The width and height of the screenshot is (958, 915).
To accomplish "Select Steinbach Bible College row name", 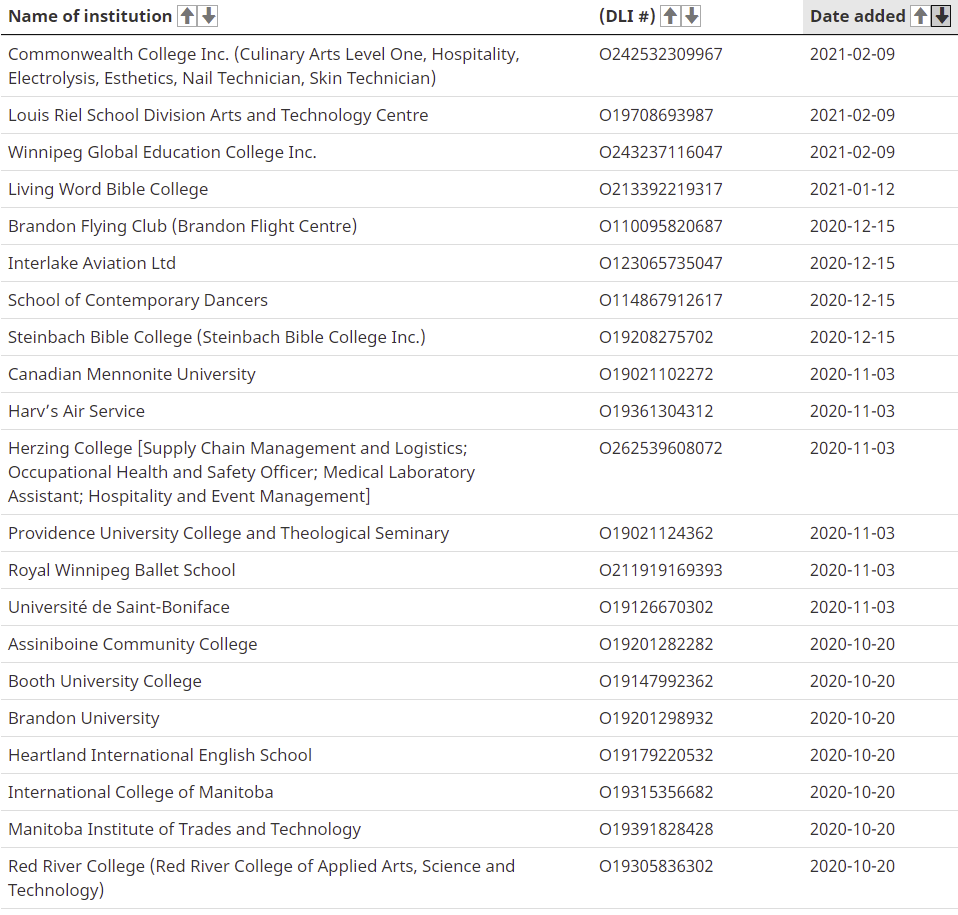I will pyautogui.click(x=216, y=337).
